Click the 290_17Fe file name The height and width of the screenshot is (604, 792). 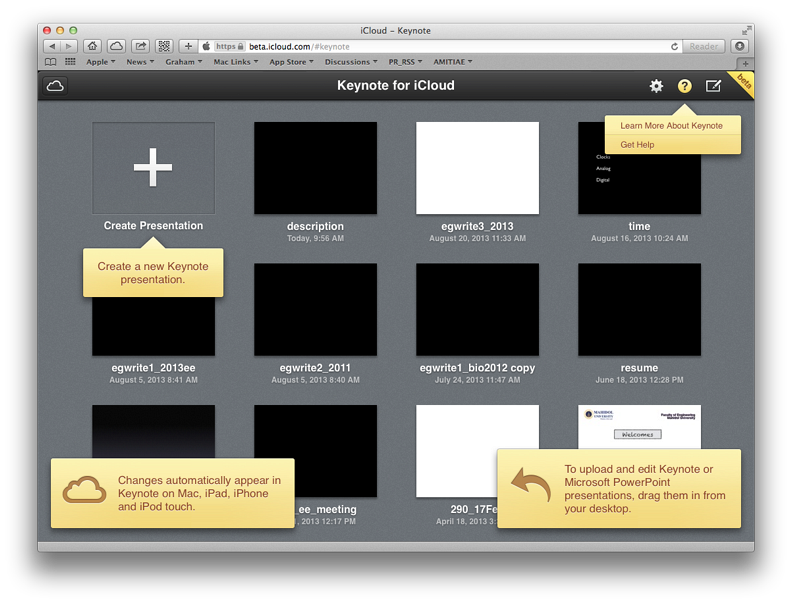click(x=474, y=509)
